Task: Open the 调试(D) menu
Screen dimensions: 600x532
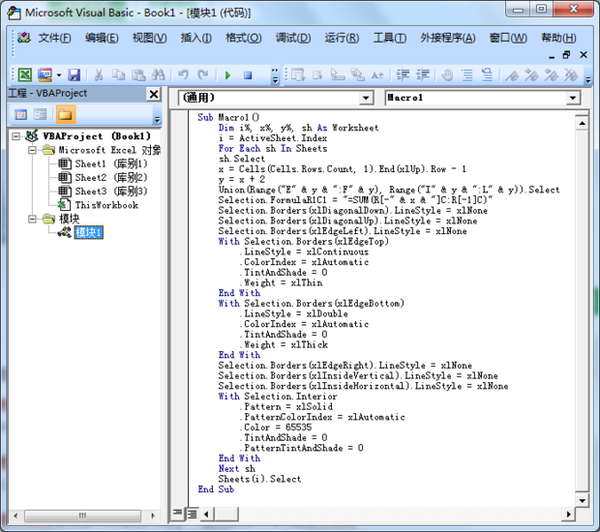Action: [x=293, y=38]
